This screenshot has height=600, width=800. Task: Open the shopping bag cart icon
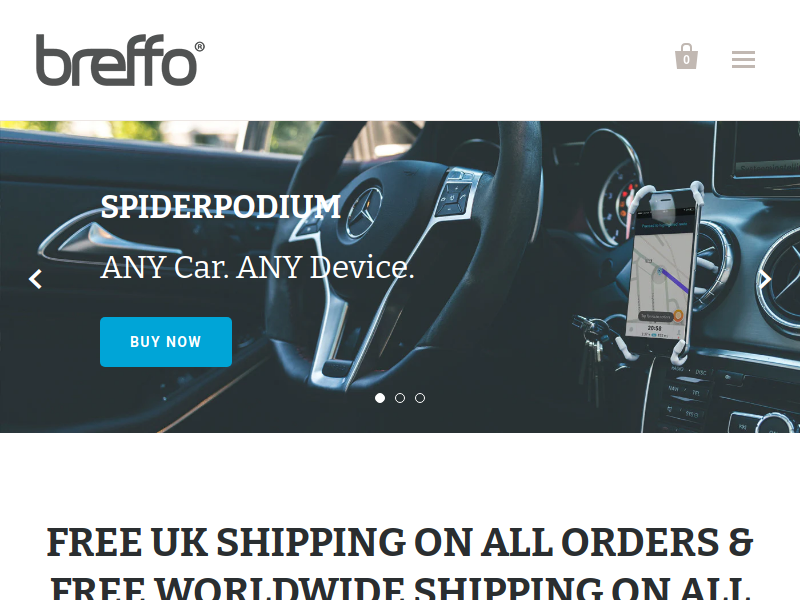pyautogui.click(x=686, y=56)
